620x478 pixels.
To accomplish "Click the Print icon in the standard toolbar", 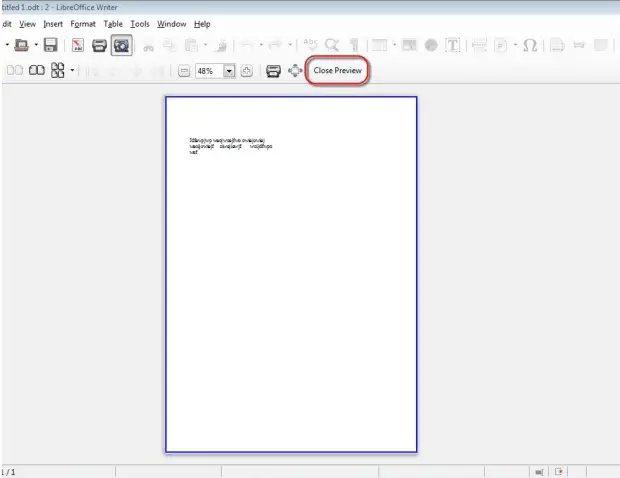I will [x=100, y=46].
